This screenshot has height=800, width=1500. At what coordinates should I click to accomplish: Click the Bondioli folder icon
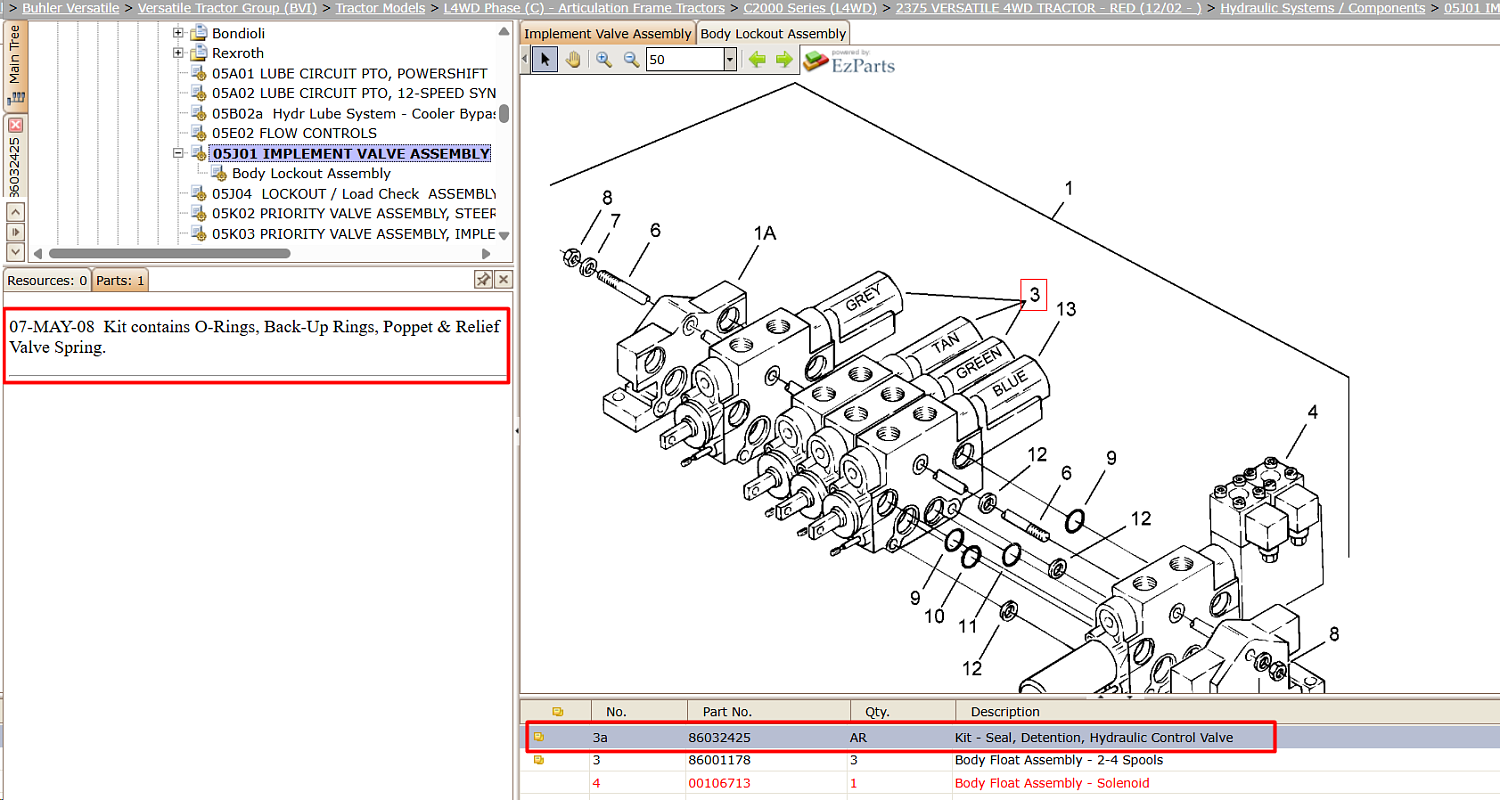pyautogui.click(x=198, y=33)
